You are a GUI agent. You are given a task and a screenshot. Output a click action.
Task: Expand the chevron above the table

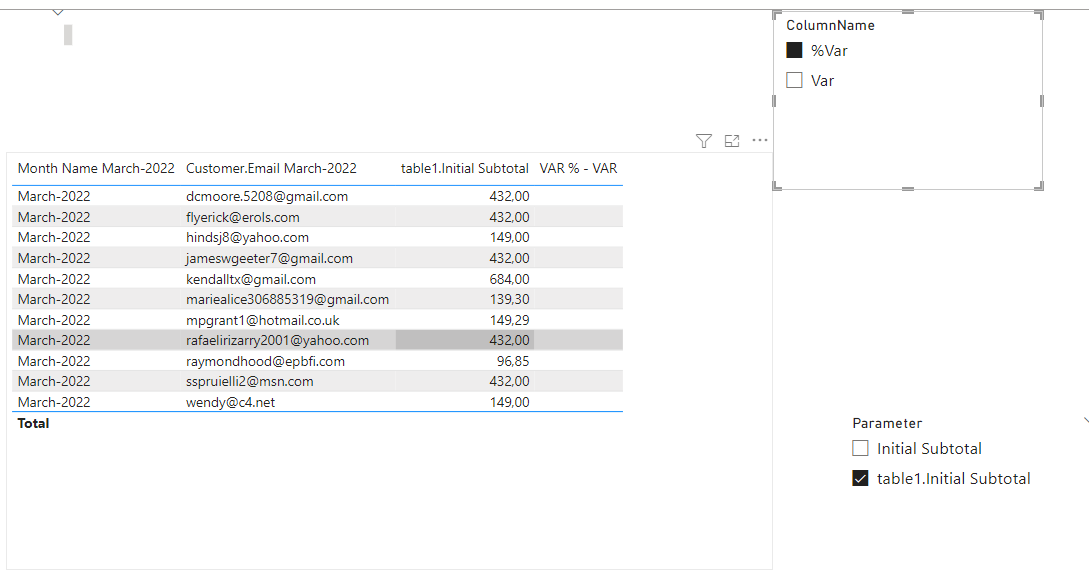tap(58, 12)
